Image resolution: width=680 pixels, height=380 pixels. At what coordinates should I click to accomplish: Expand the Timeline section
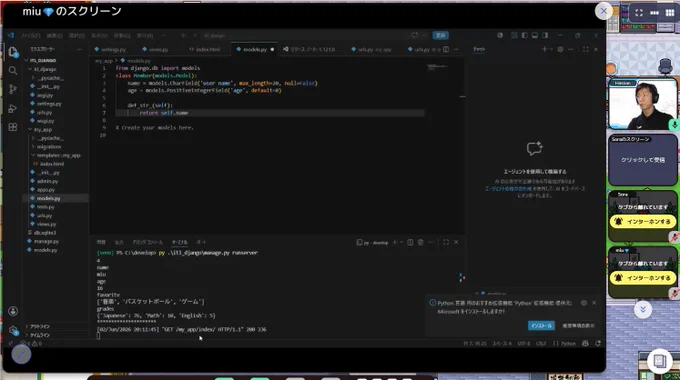click(38, 335)
